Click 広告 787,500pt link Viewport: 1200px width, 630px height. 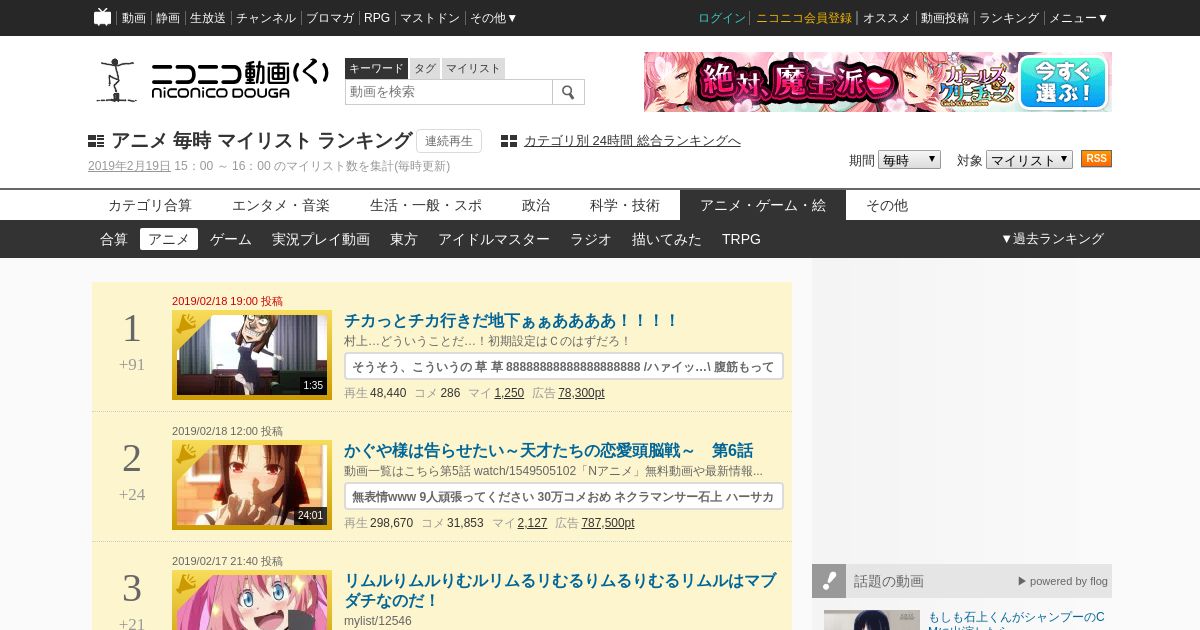[x=607, y=523]
